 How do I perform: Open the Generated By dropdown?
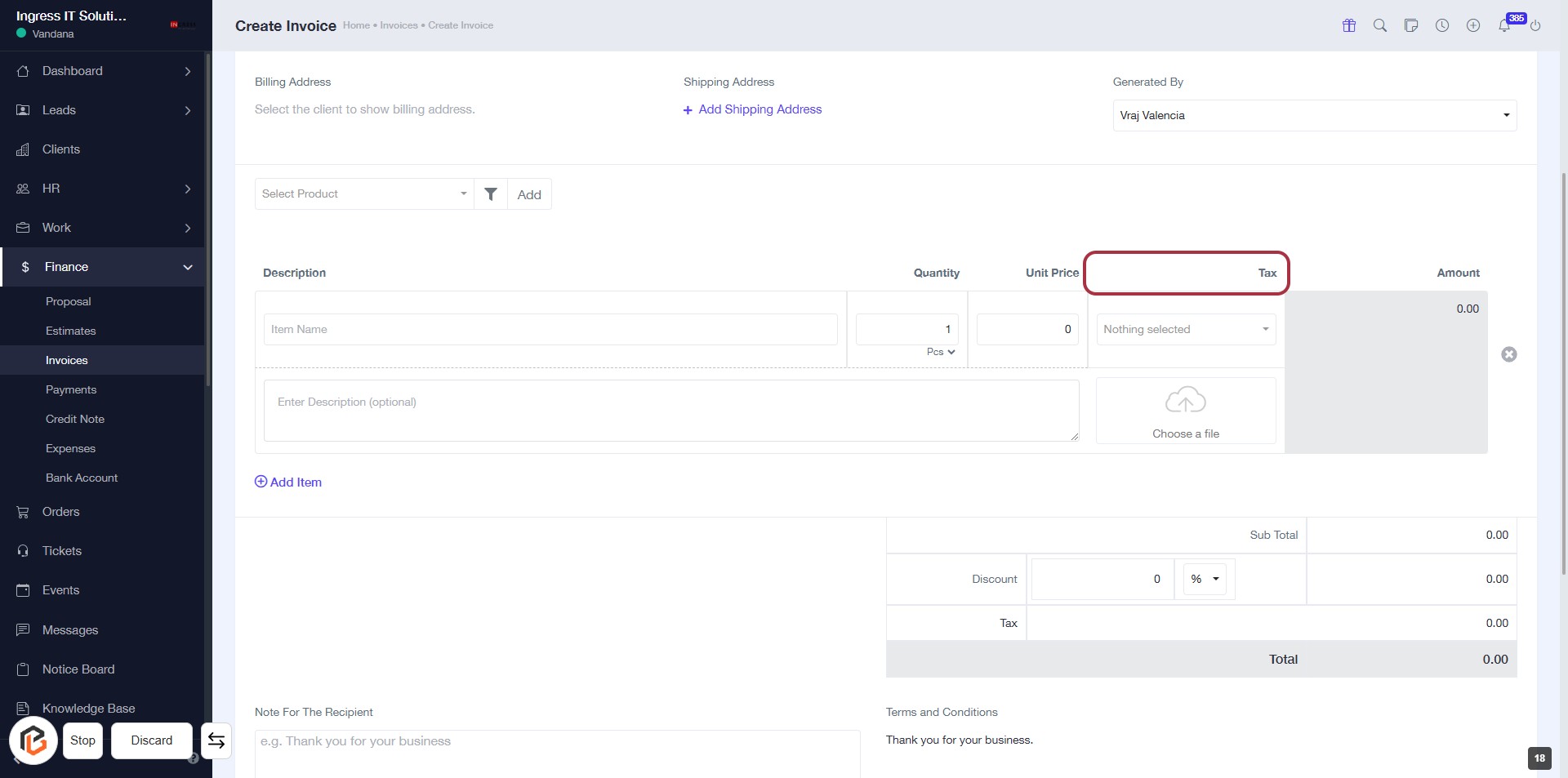coord(1313,116)
